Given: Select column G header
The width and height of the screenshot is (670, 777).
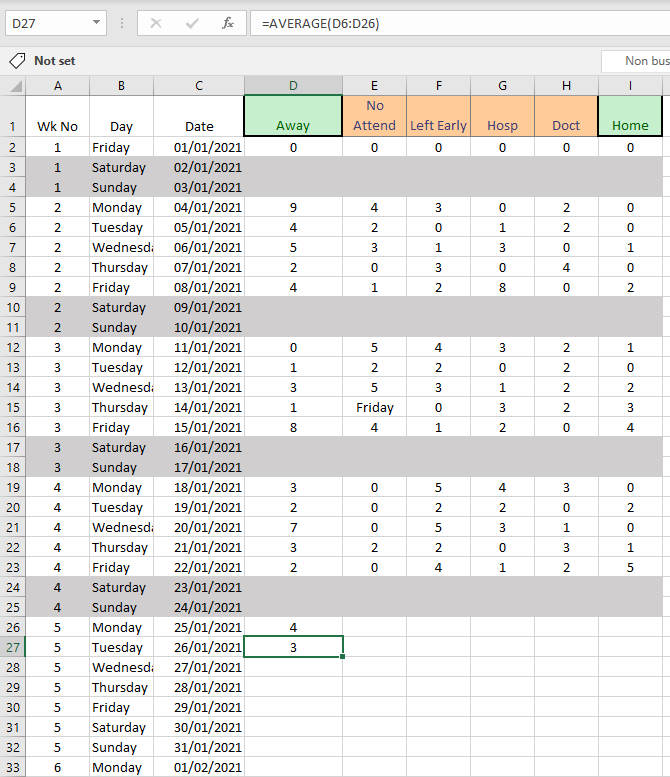Looking at the screenshot, I should (x=502, y=86).
